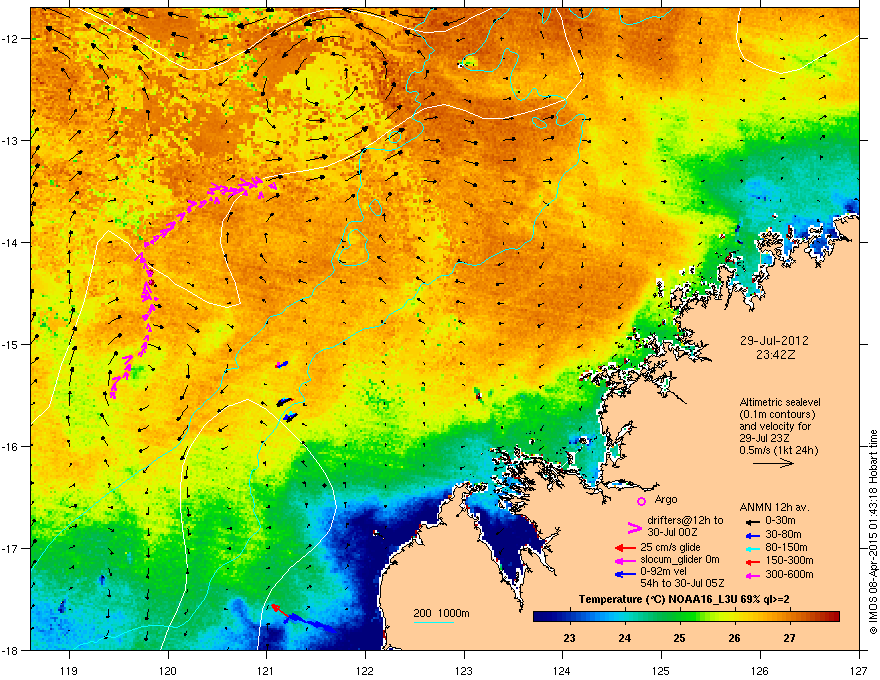This screenshot has width=880, height=680.
Task: Click the -14 latitude axis label
Action: (10, 242)
